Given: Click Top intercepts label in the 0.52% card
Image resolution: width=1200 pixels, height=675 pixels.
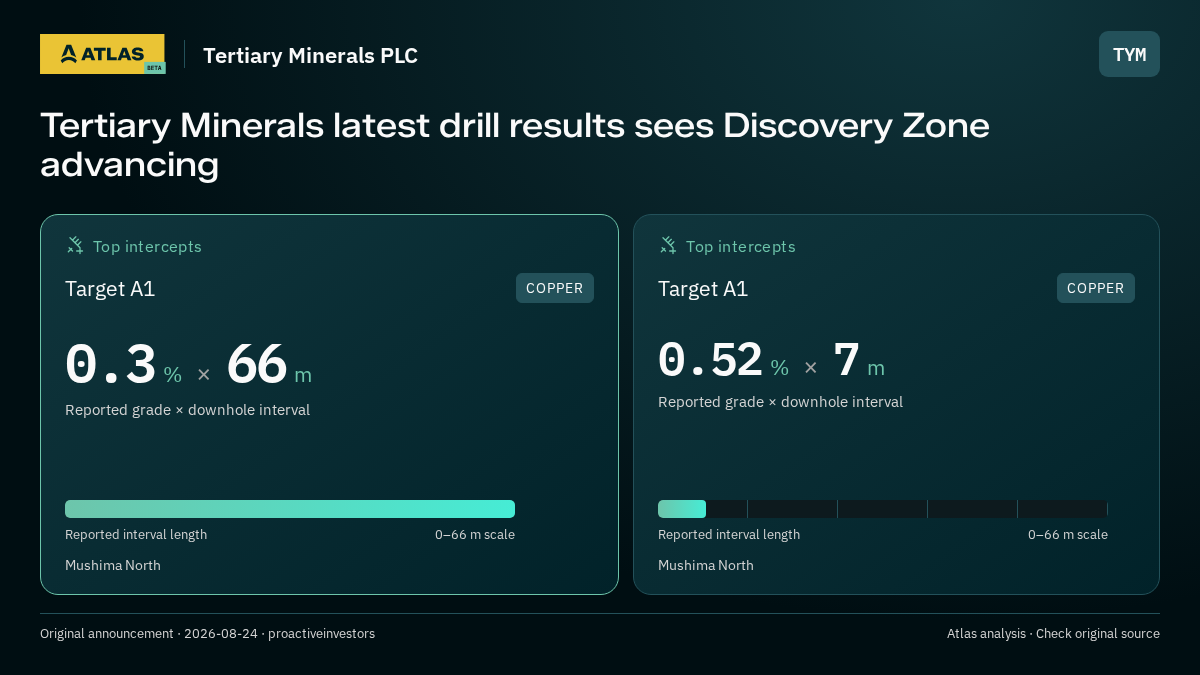Looking at the screenshot, I should tap(740, 246).
